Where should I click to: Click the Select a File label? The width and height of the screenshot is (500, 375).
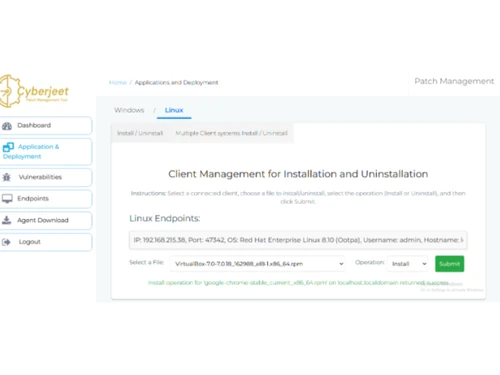click(x=147, y=262)
